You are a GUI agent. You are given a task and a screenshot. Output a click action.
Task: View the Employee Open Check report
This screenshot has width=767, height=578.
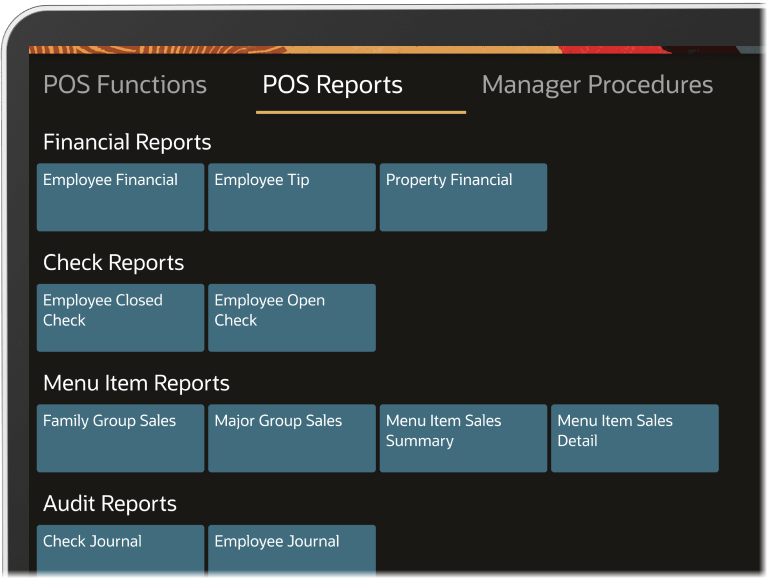point(292,317)
